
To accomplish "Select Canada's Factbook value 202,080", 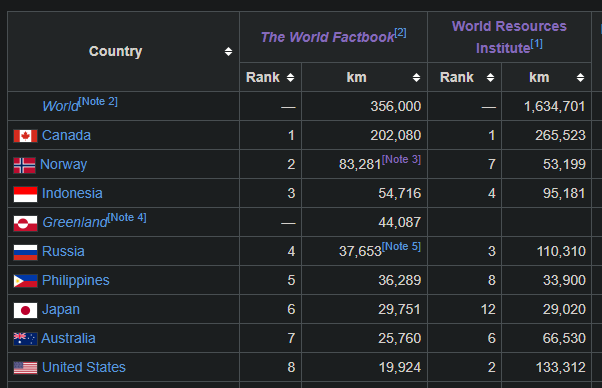I will [395, 135].
